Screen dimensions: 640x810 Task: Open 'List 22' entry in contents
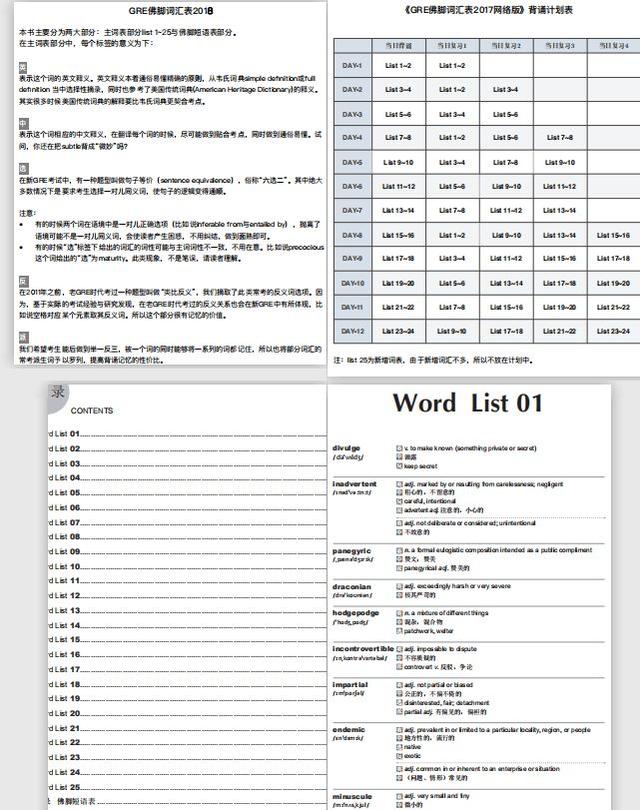coord(187,743)
